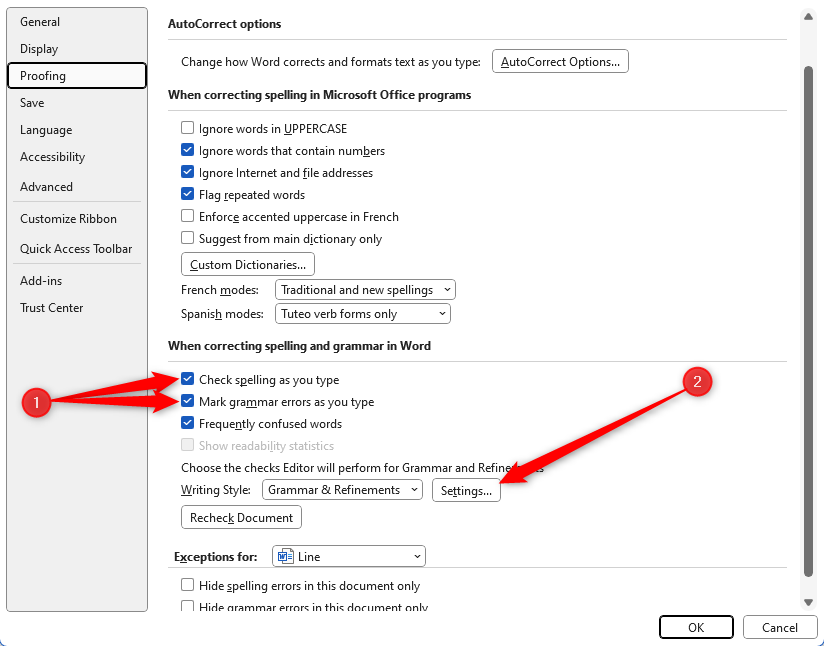Uncheck "Flag repeated words"
This screenshot has height=646, width=824.
(x=187, y=194)
